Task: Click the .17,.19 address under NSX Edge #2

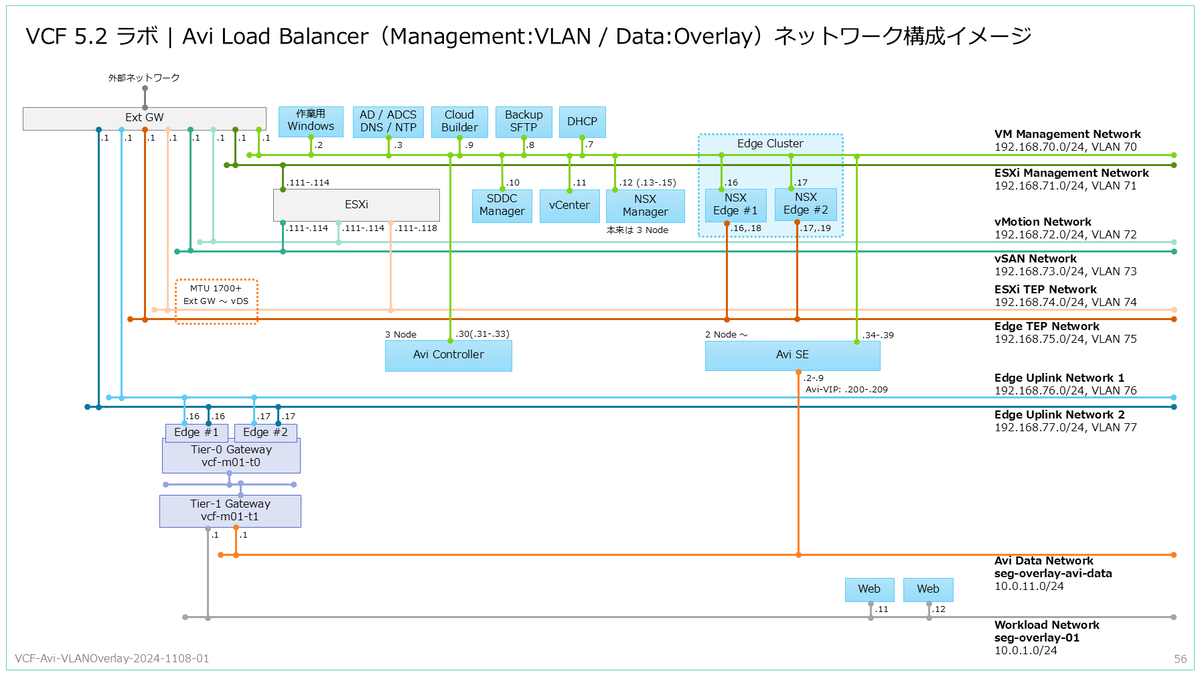Action: click(815, 228)
